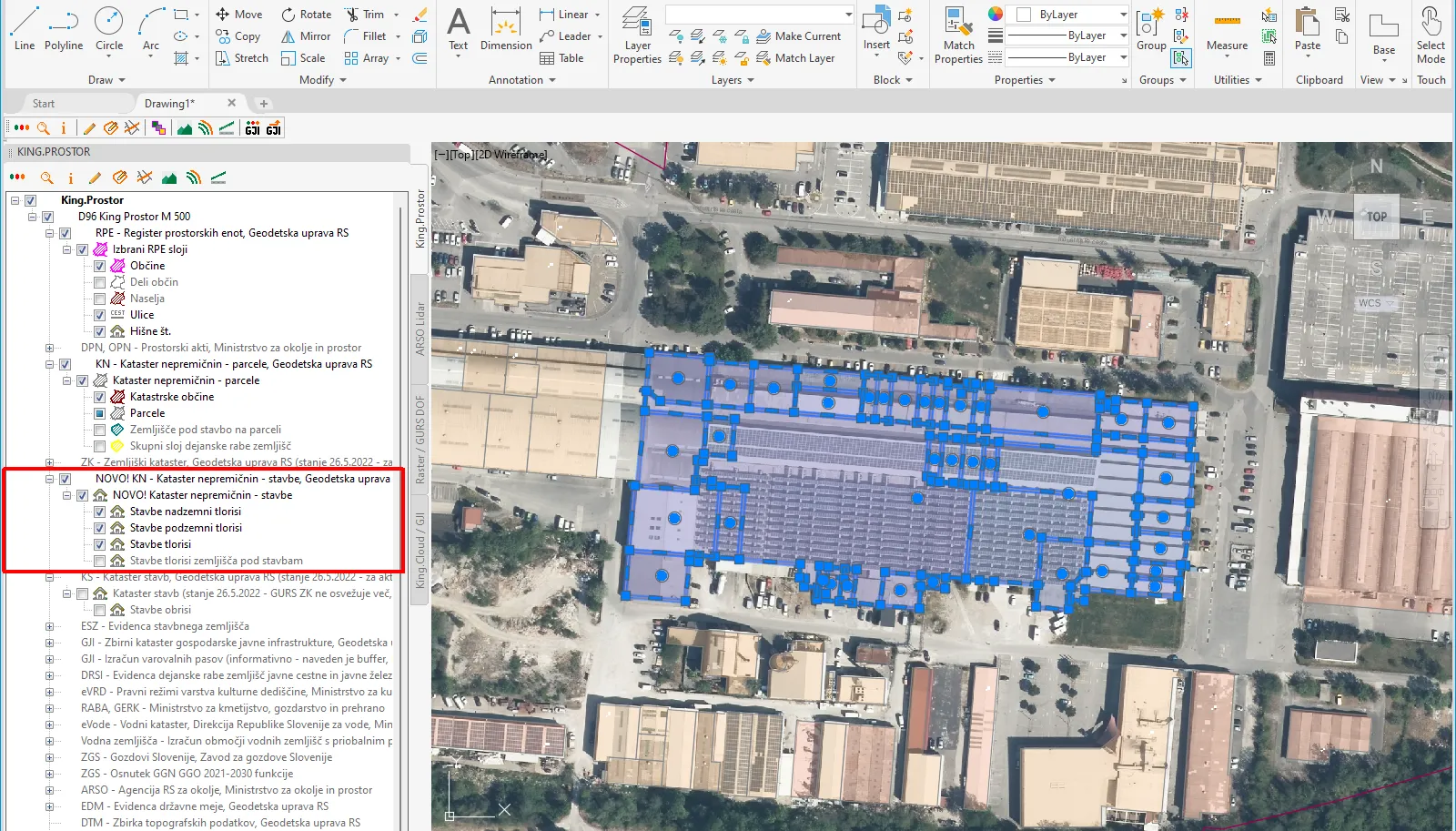Click the Match Layer button
1456x831 pixels.
794,58
